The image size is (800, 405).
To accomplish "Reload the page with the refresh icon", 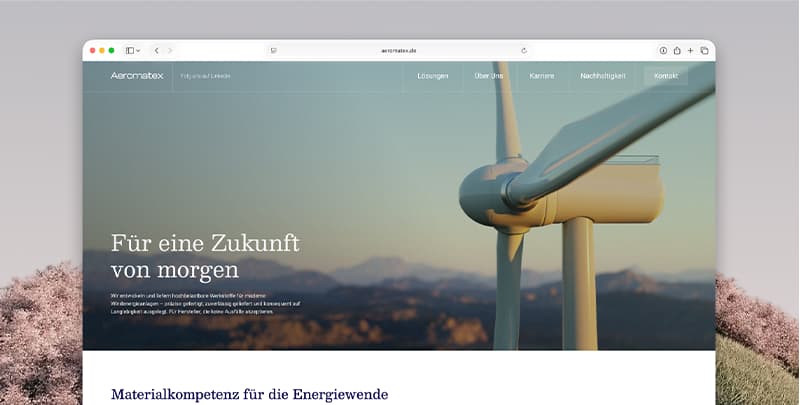I will (x=524, y=50).
